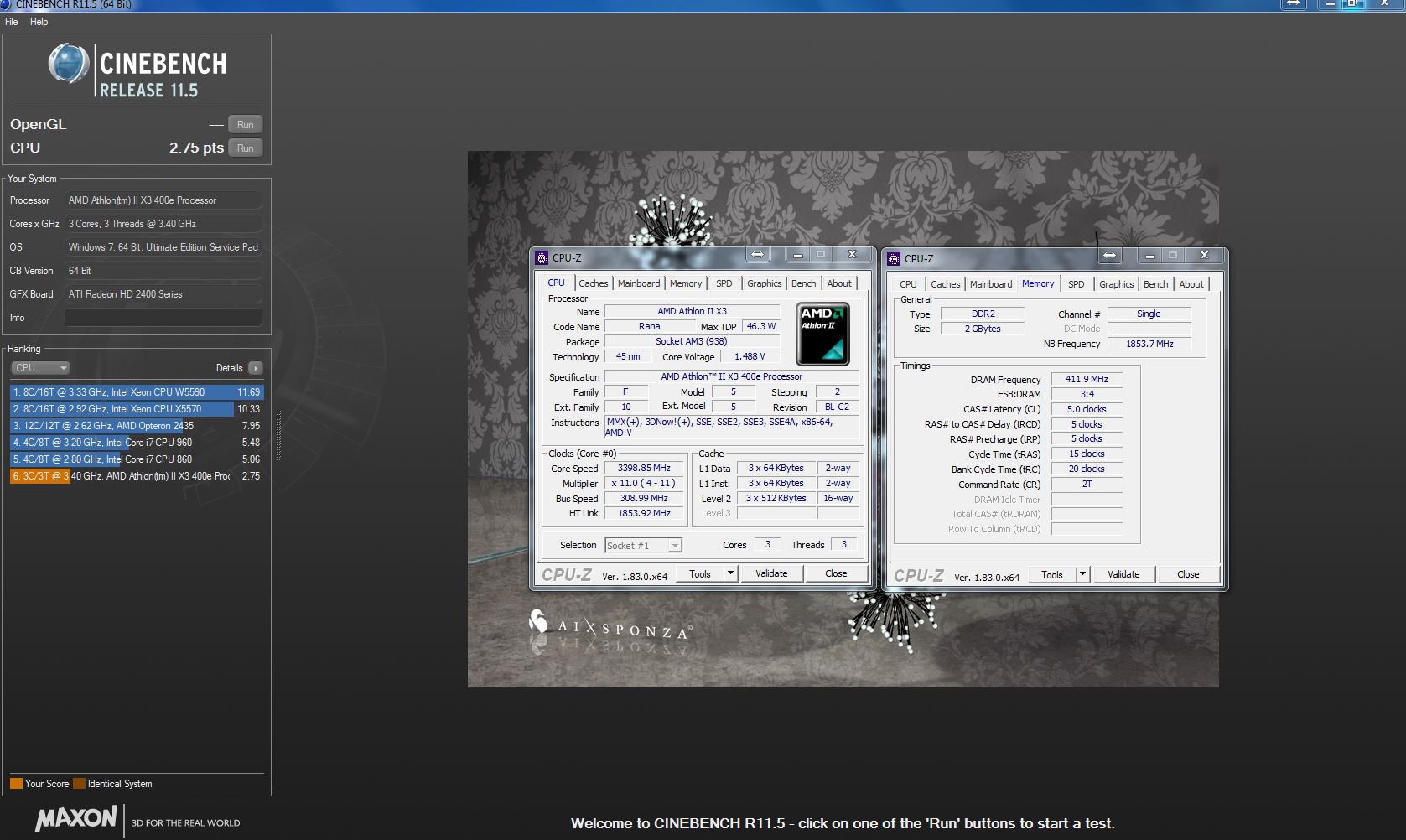
Task: Switch to SPD tab in right CPU-Z
Action: click(x=1077, y=284)
